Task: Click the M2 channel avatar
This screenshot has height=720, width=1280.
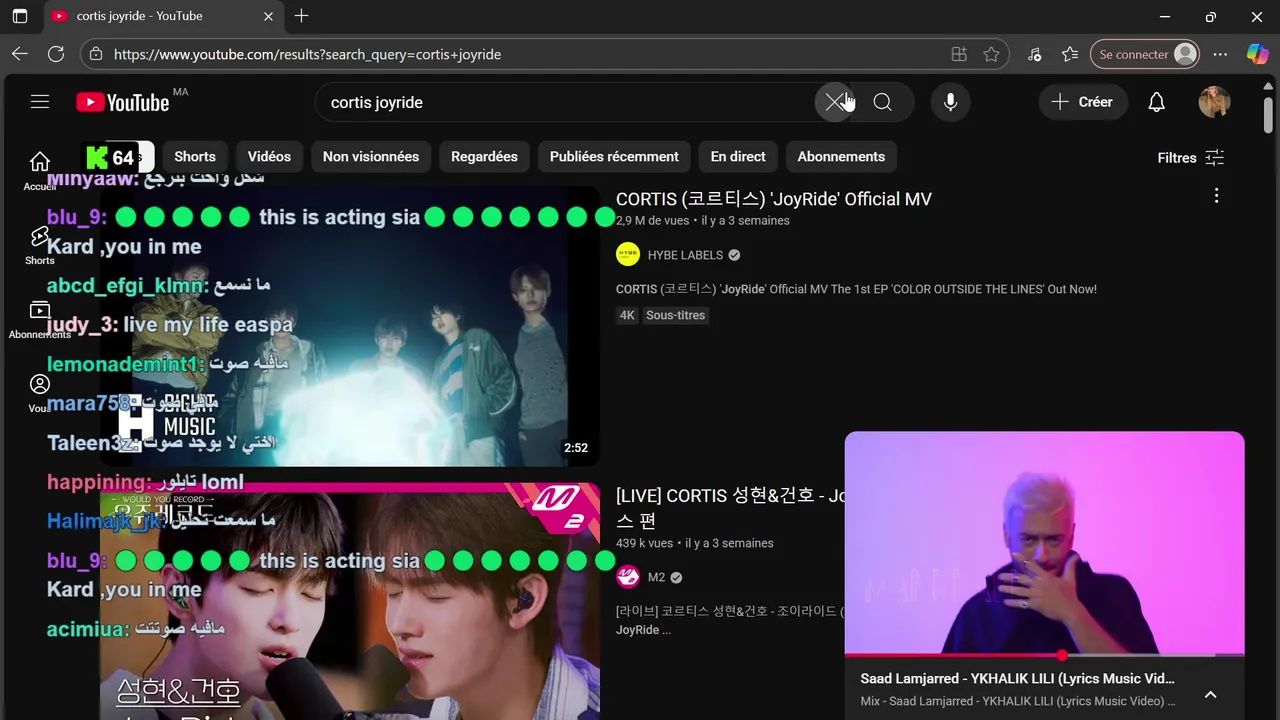Action: [628, 577]
